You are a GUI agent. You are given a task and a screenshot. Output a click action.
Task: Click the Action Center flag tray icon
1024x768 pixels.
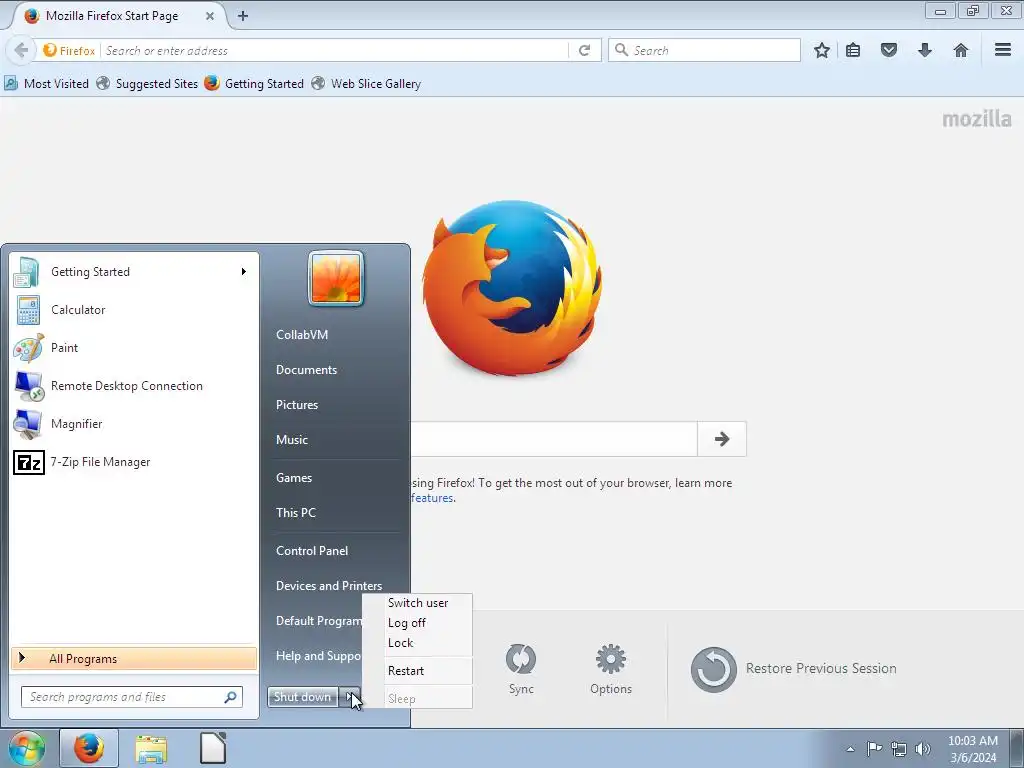click(874, 748)
